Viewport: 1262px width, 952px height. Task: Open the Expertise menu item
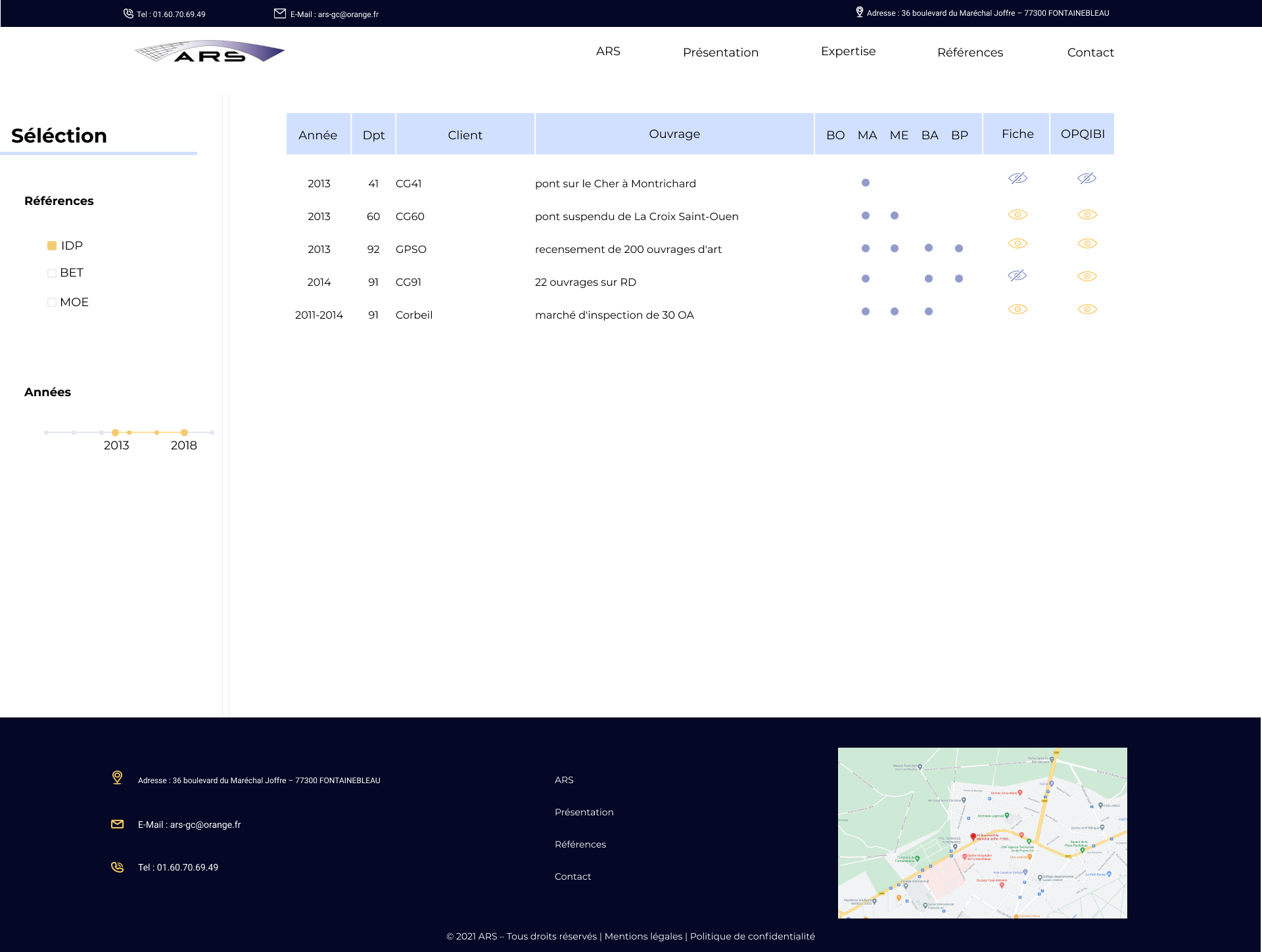tap(848, 51)
